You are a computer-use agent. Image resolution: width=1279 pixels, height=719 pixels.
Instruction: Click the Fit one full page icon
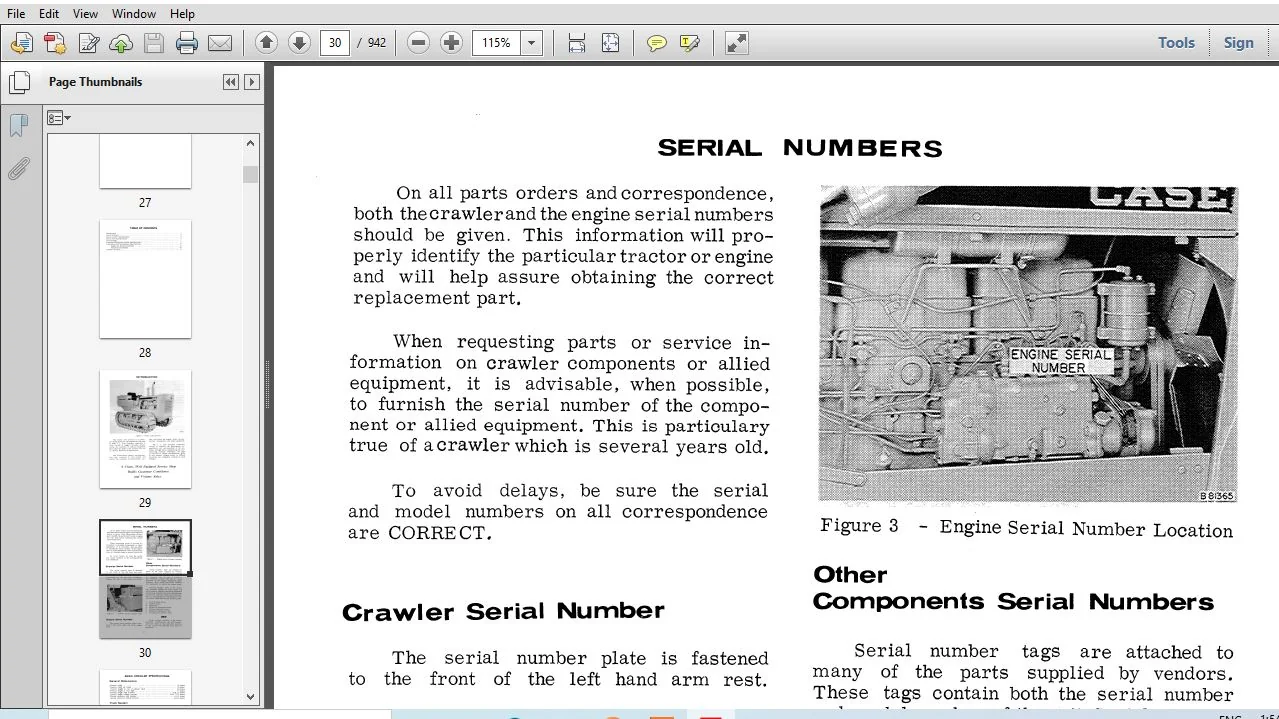(x=610, y=43)
